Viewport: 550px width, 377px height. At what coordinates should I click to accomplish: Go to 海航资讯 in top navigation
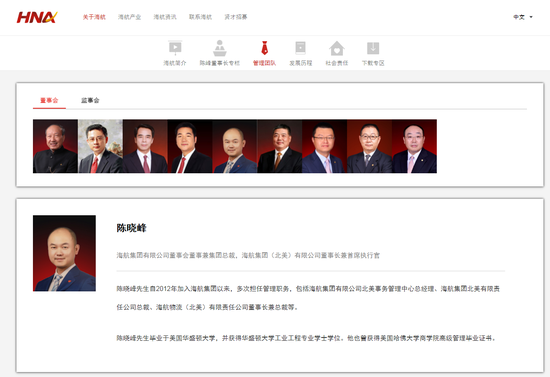[x=165, y=17]
